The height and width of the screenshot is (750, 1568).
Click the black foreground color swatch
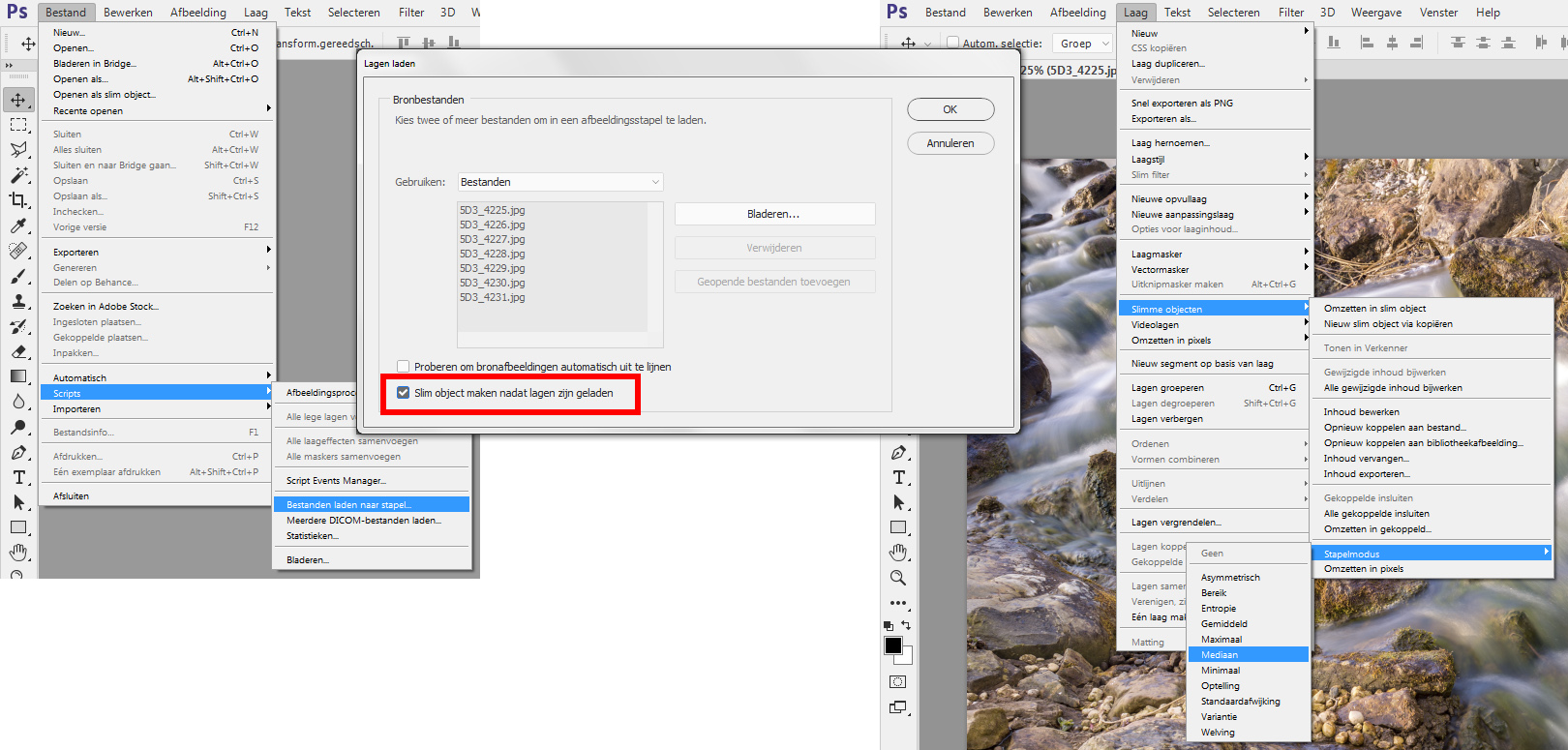click(x=893, y=645)
